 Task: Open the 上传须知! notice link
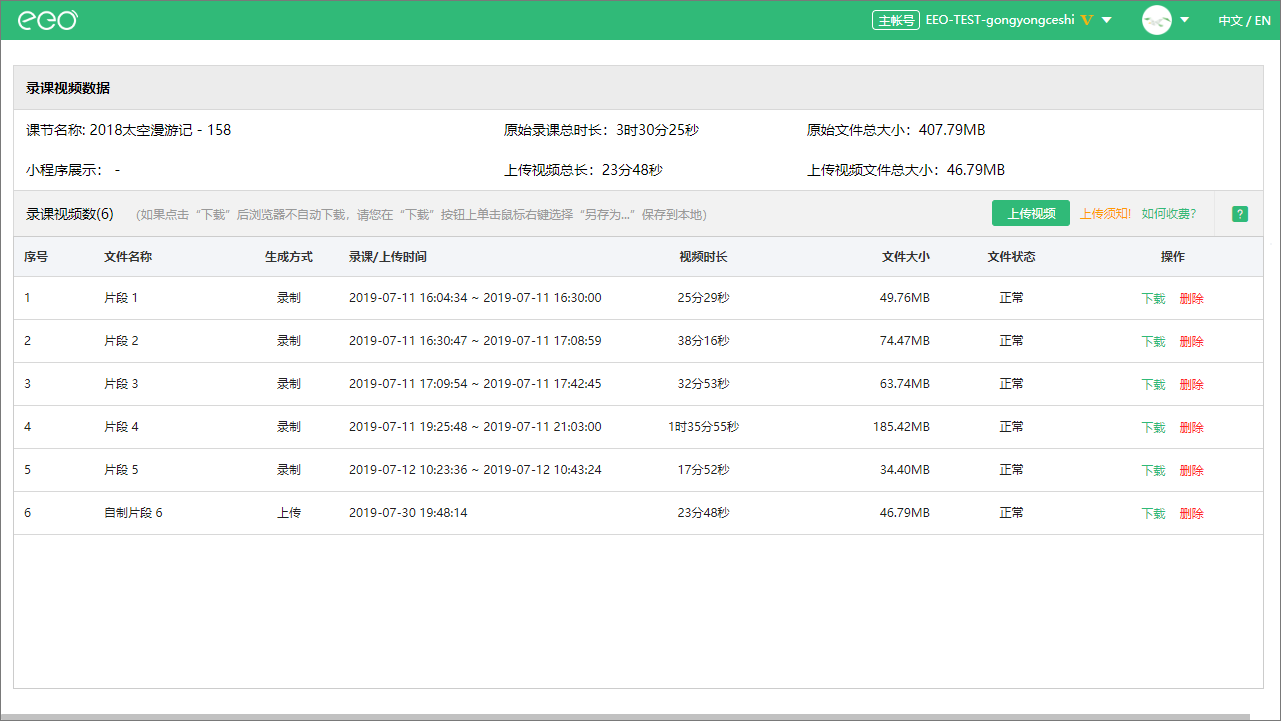(1106, 213)
